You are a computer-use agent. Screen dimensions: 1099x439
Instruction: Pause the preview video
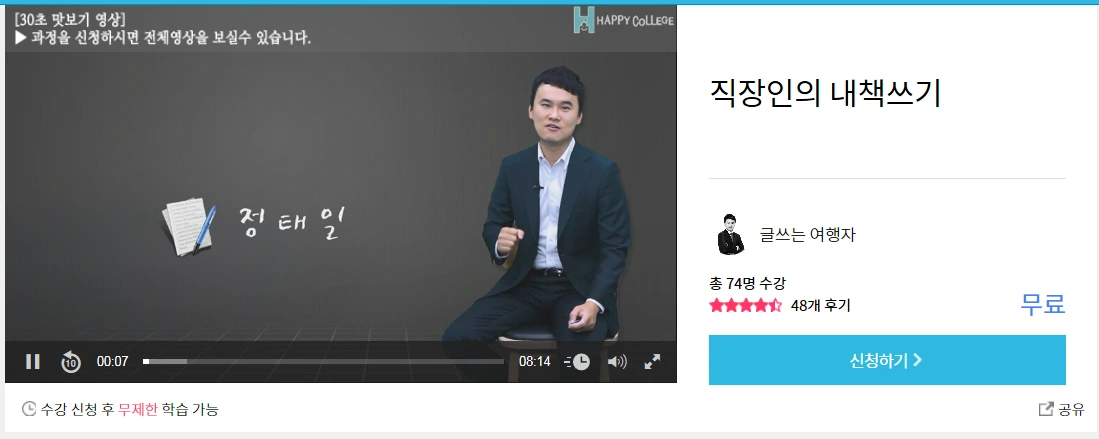pos(32,362)
